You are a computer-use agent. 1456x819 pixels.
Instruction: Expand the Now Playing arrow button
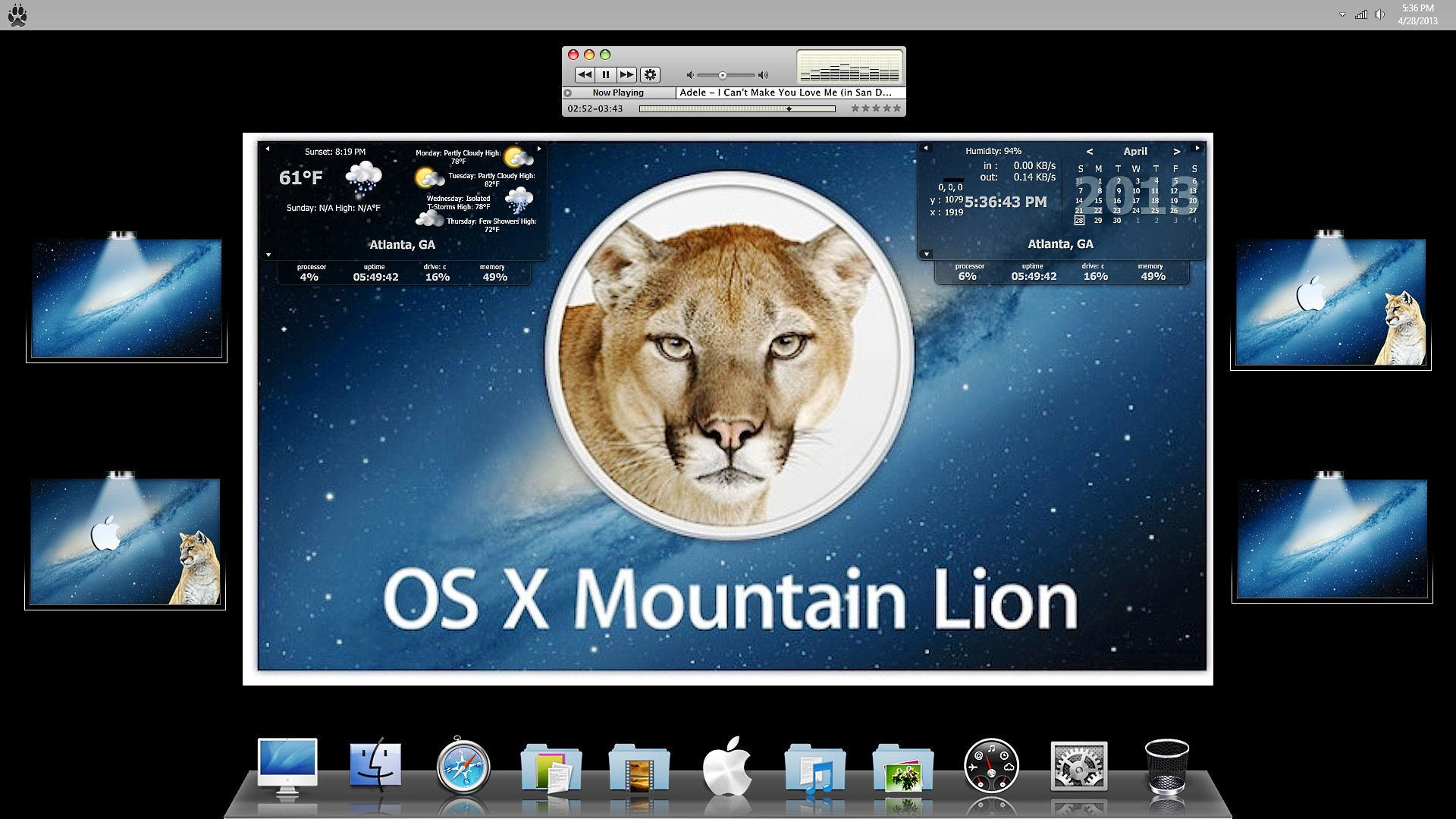(x=568, y=93)
